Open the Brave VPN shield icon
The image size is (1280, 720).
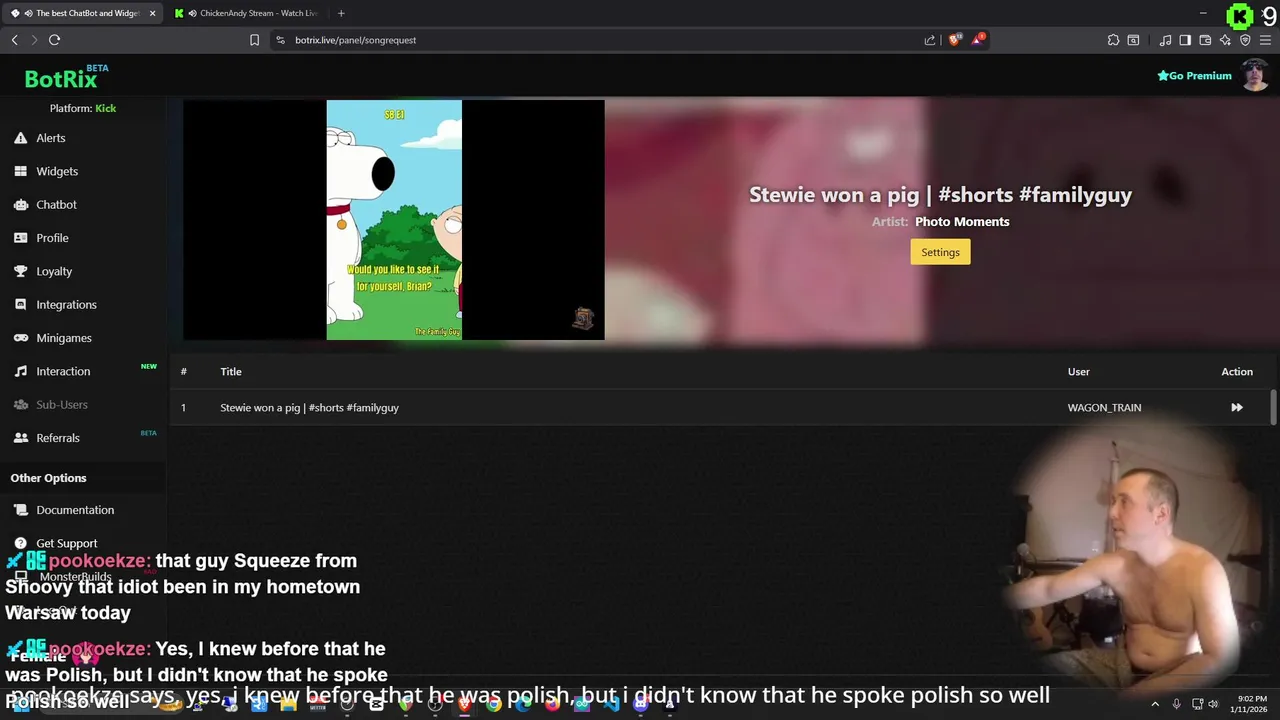tap(1245, 40)
